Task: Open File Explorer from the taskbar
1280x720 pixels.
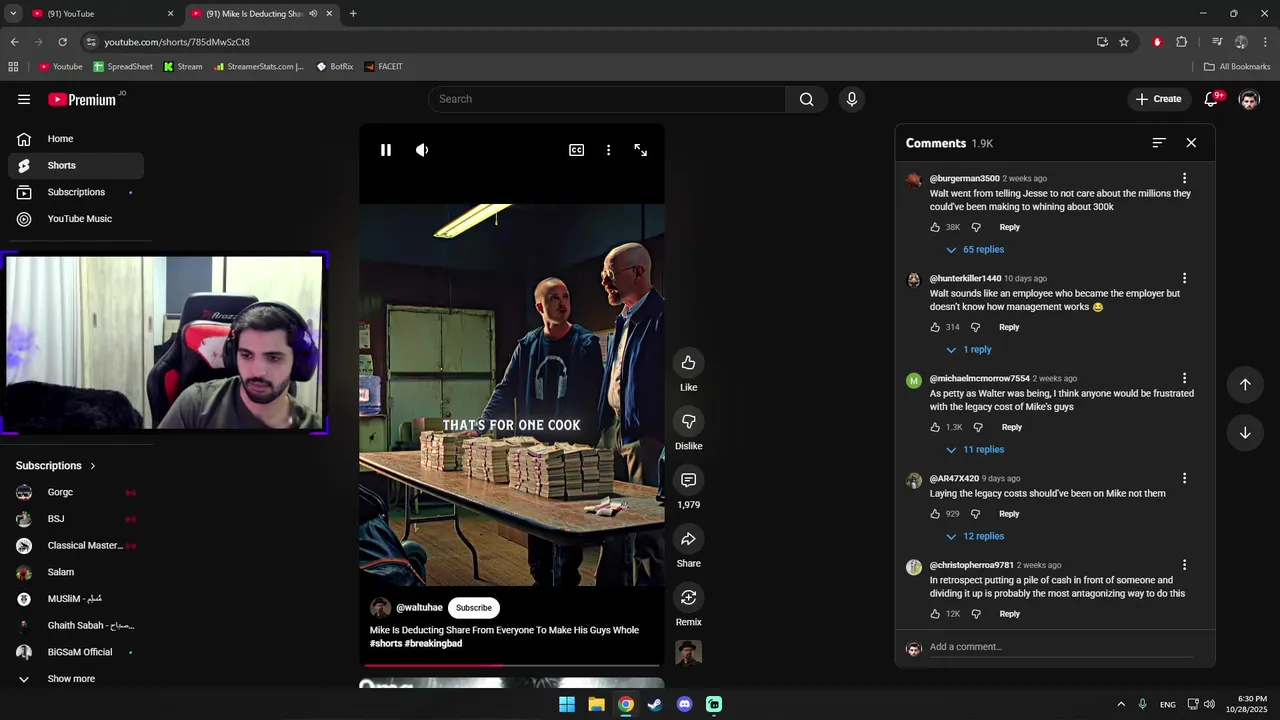Action: 596,704
